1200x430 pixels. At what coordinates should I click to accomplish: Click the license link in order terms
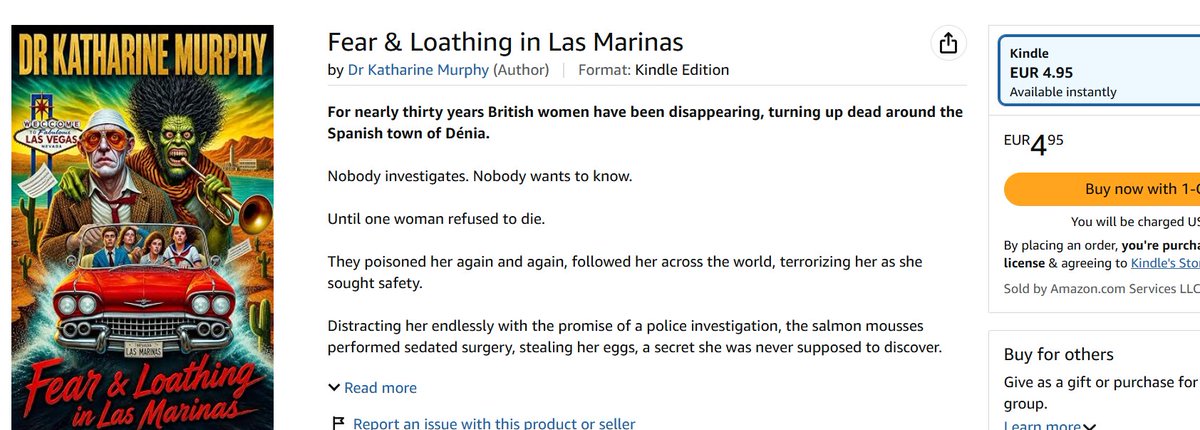1023,263
